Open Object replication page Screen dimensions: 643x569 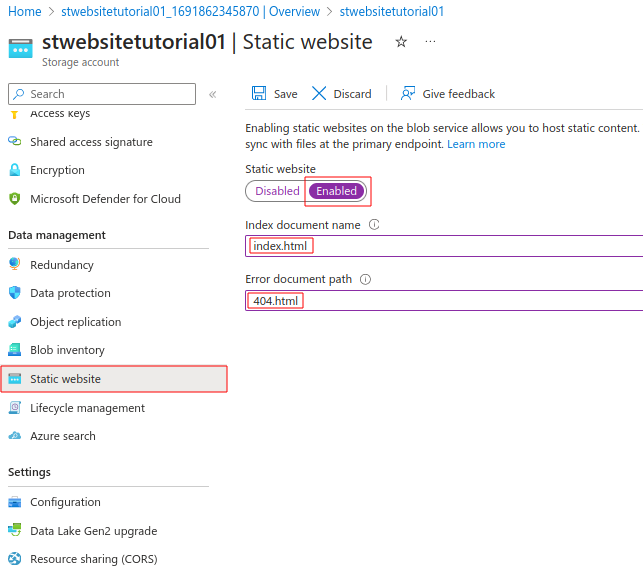(75, 322)
